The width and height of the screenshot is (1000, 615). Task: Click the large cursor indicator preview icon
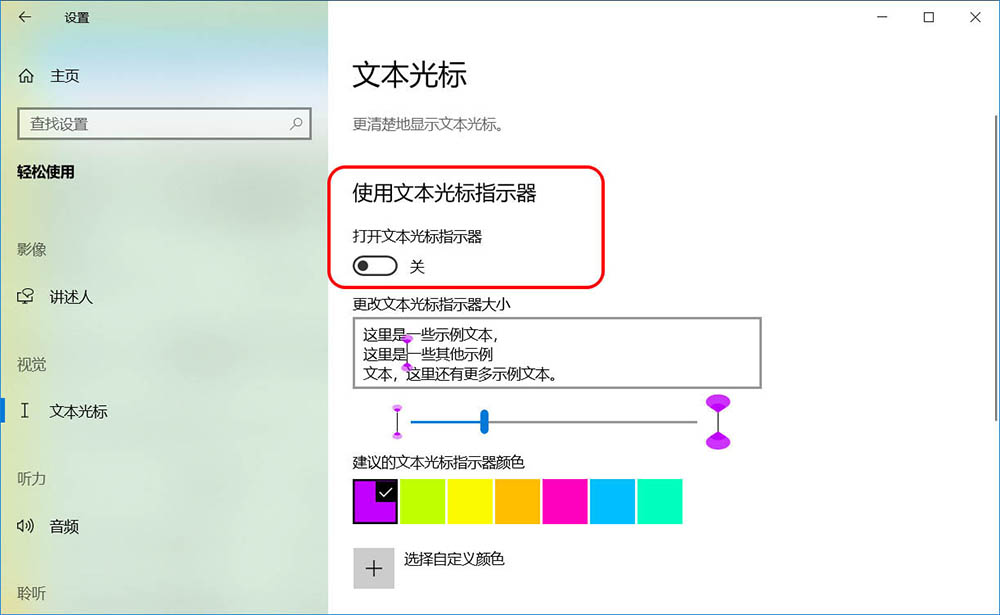718,422
